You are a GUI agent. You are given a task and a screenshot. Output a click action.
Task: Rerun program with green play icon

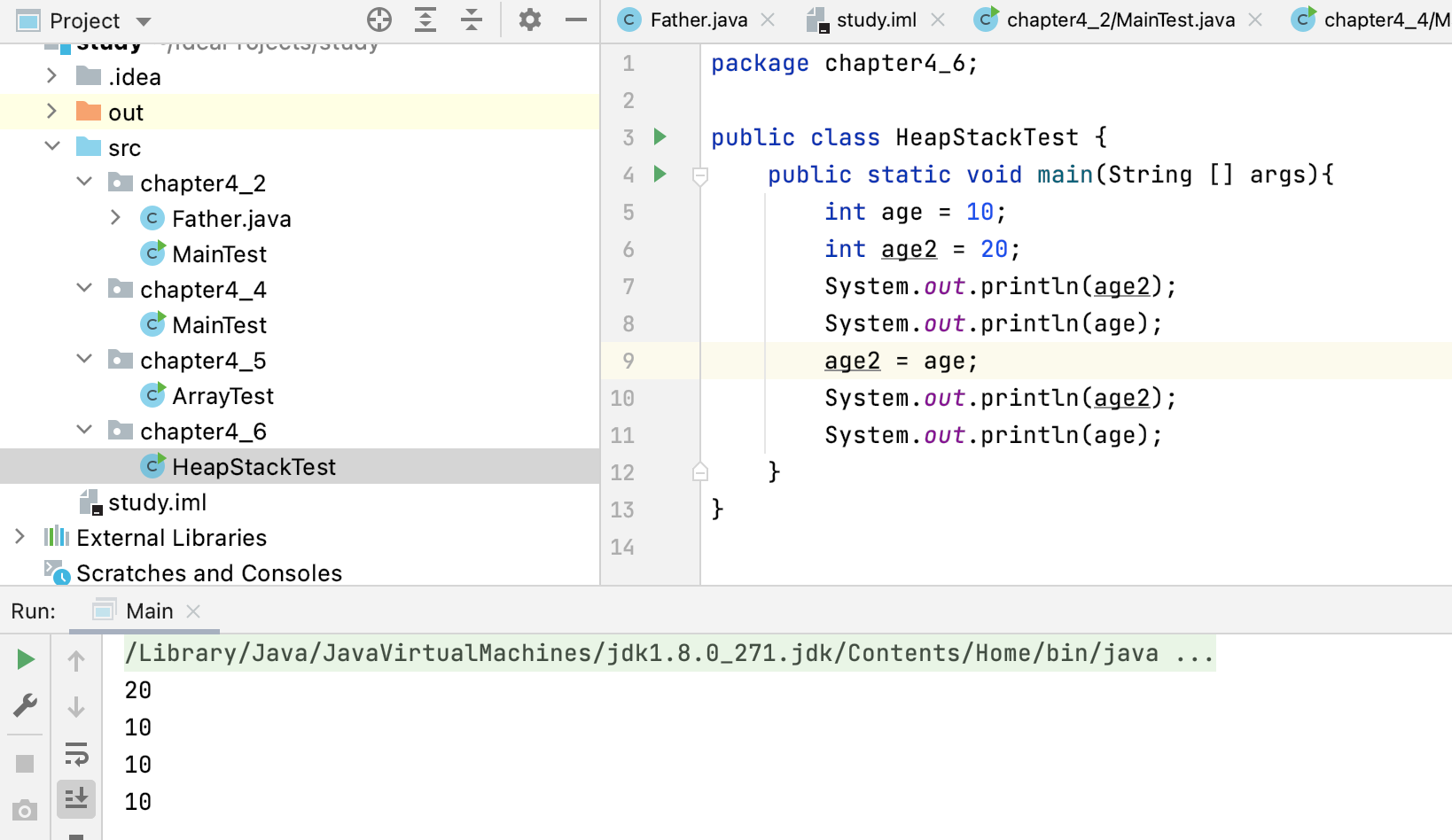pos(25,659)
